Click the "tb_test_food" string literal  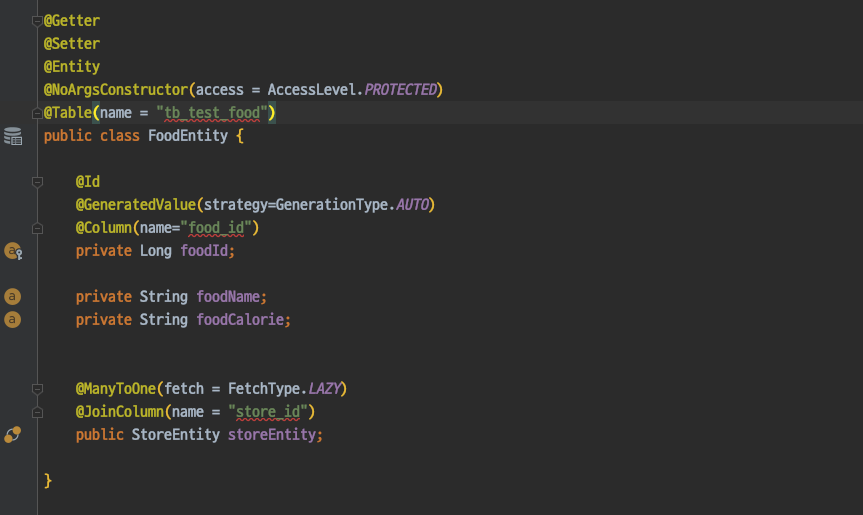[212, 113]
